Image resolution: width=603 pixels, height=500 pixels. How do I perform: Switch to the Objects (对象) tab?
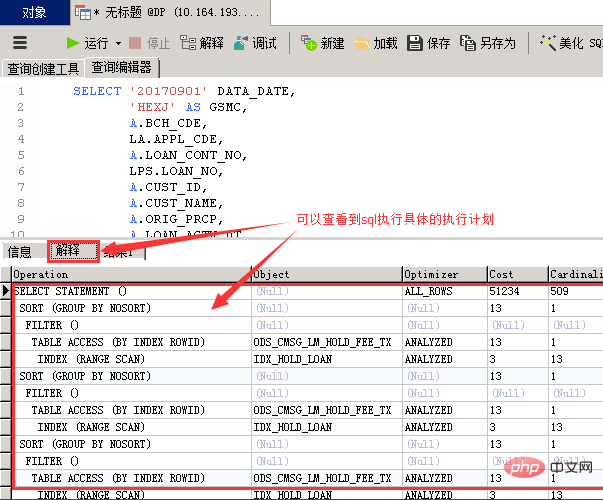pyautogui.click(x=35, y=12)
